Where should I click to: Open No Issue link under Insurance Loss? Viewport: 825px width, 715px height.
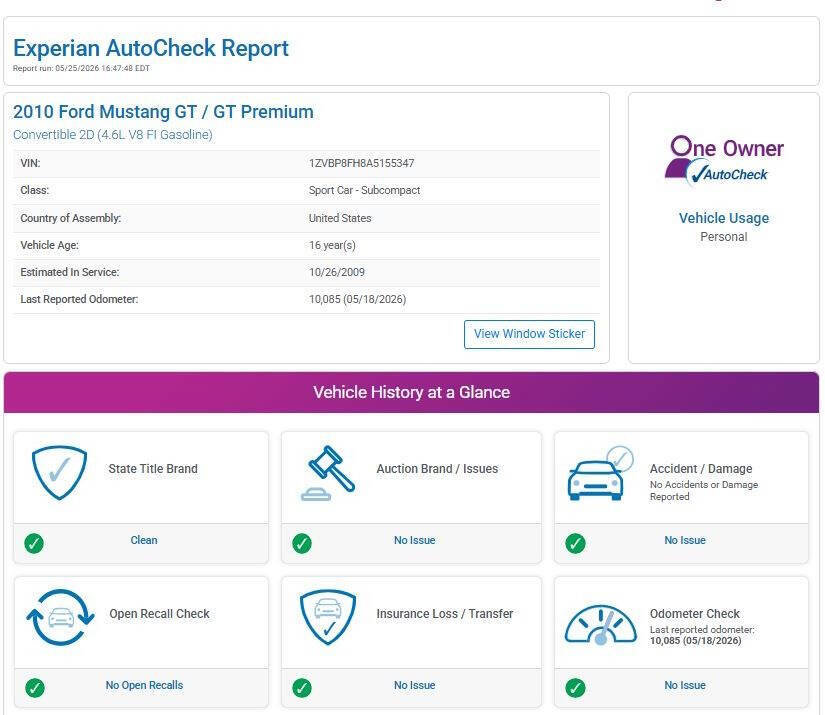[415, 685]
